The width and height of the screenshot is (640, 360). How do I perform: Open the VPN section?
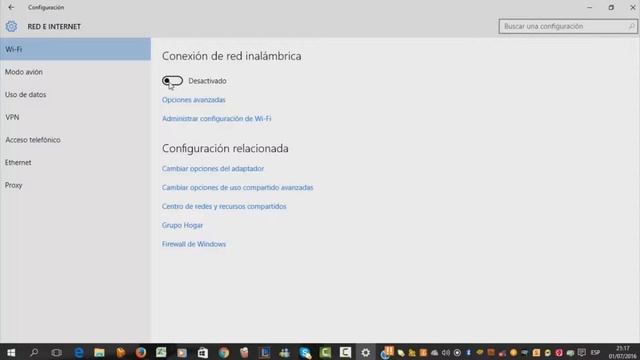pos(76,117)
